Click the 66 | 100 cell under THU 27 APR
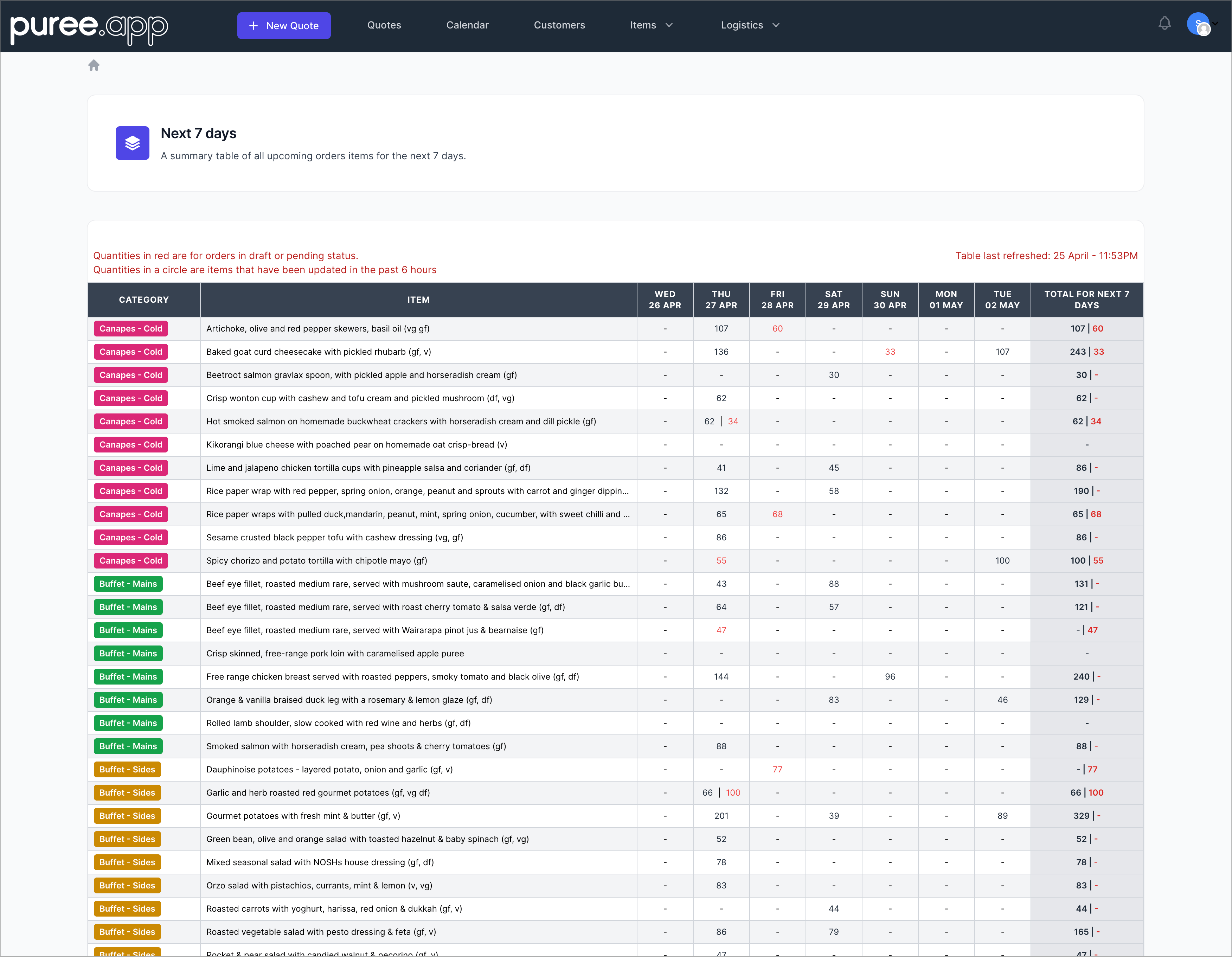 721,793
